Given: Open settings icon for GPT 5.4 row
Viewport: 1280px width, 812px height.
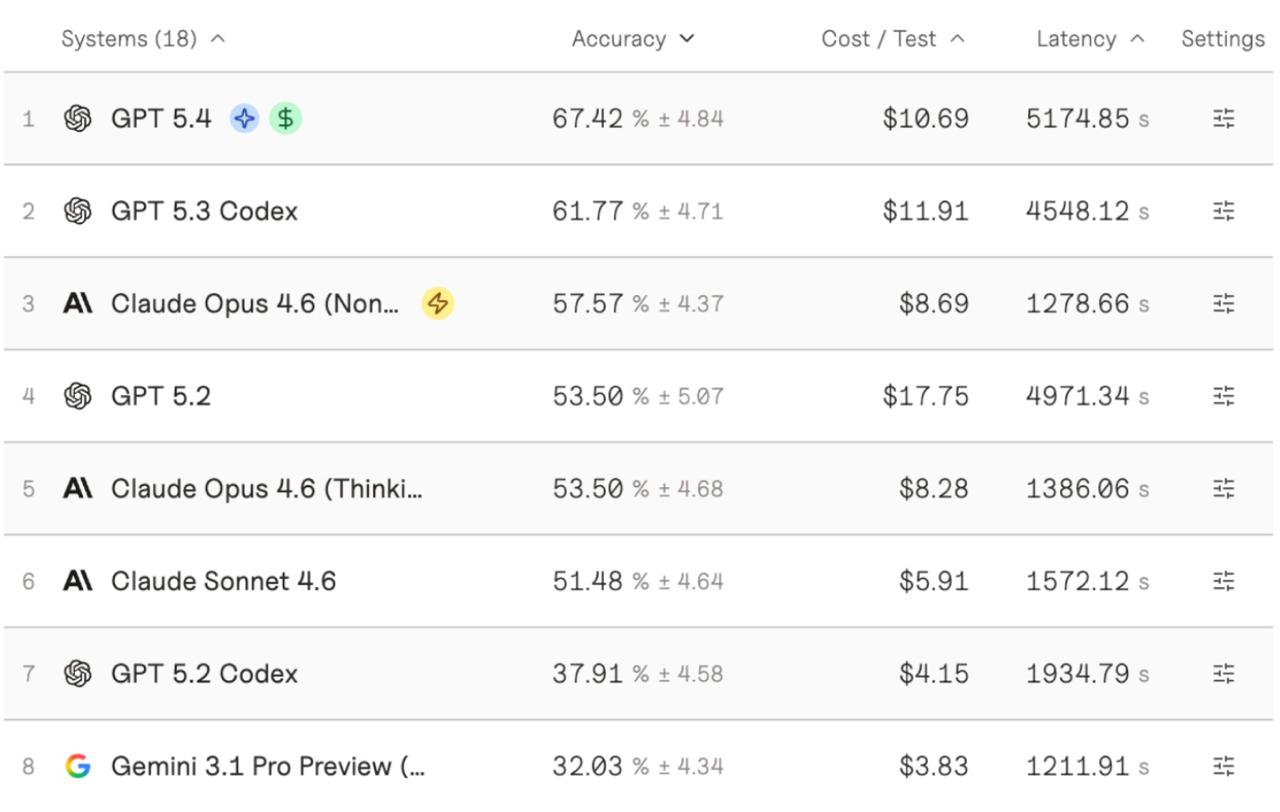Looking at the screenshot, I should pos(1223,119).
